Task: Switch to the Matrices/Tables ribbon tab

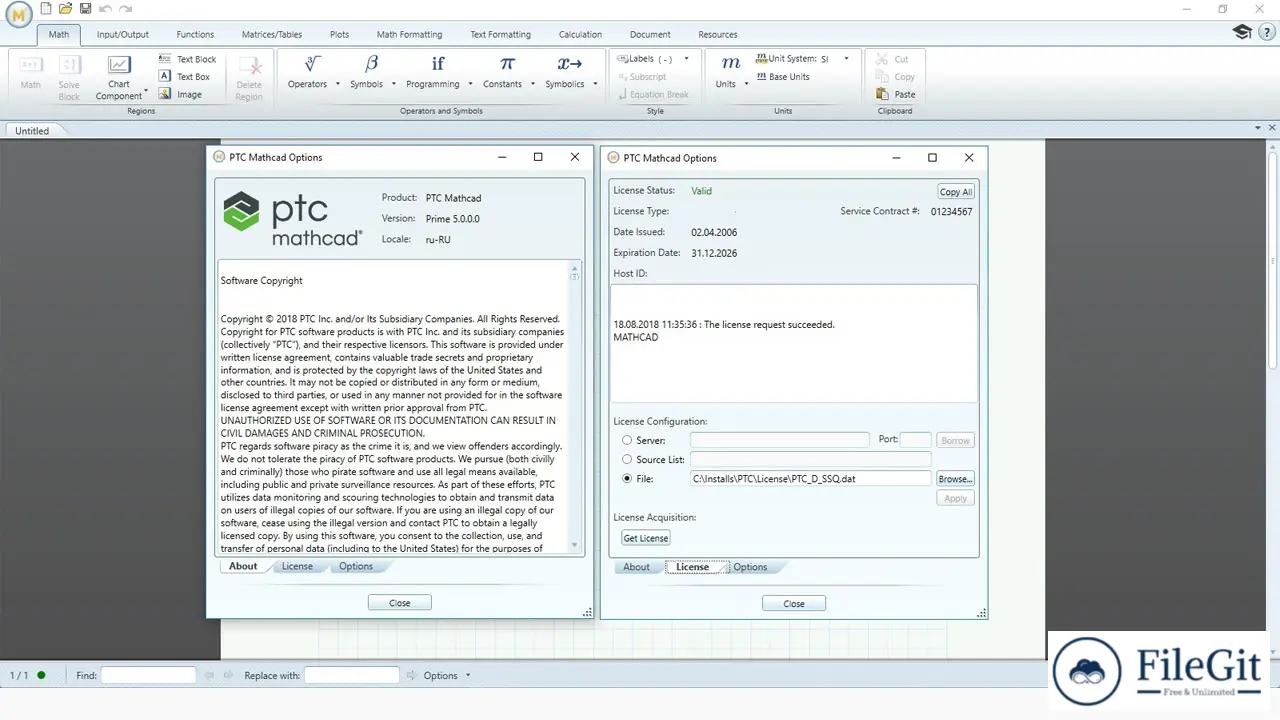Action: pos(274,34)
